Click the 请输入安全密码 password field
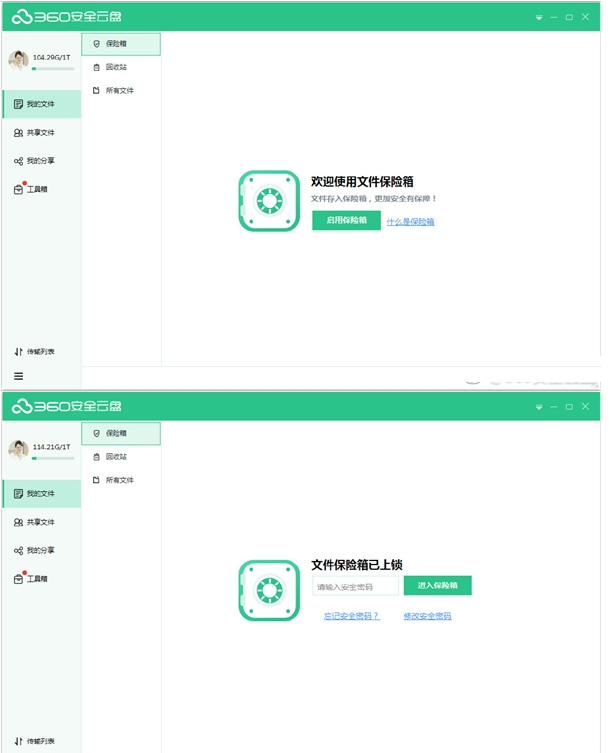613x753 pixels. click(356, 586)
